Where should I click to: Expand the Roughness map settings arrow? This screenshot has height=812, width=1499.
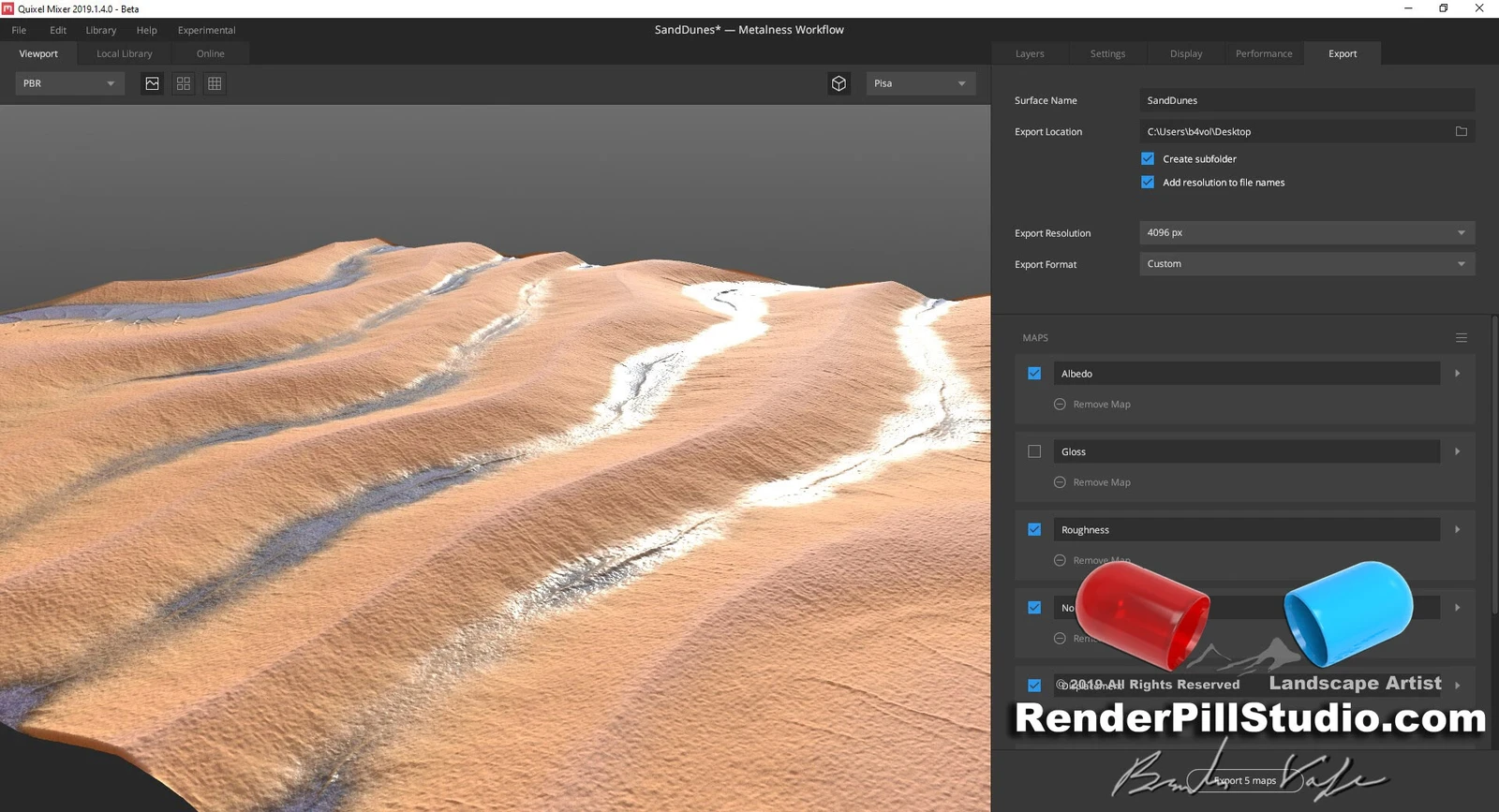[1457, 529]
